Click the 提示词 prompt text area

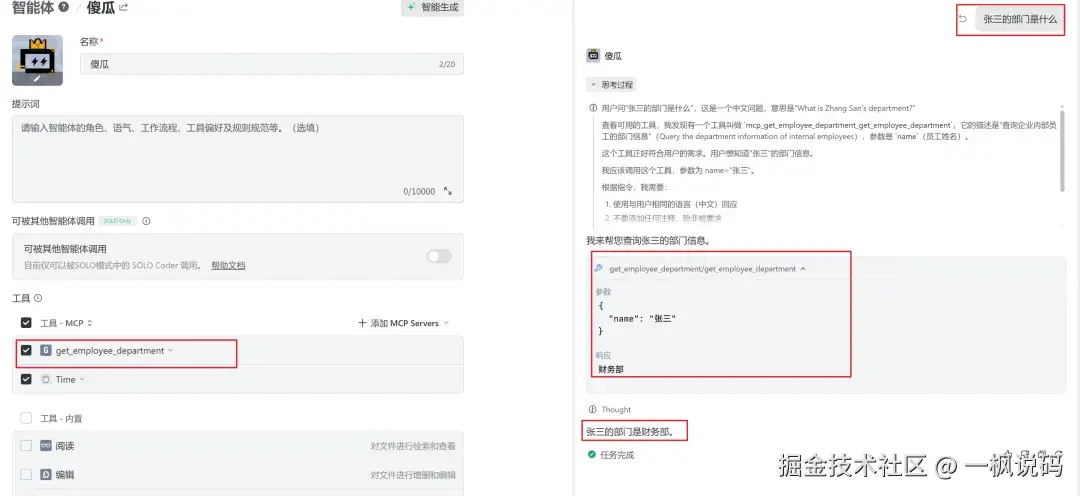pos(238,159)
